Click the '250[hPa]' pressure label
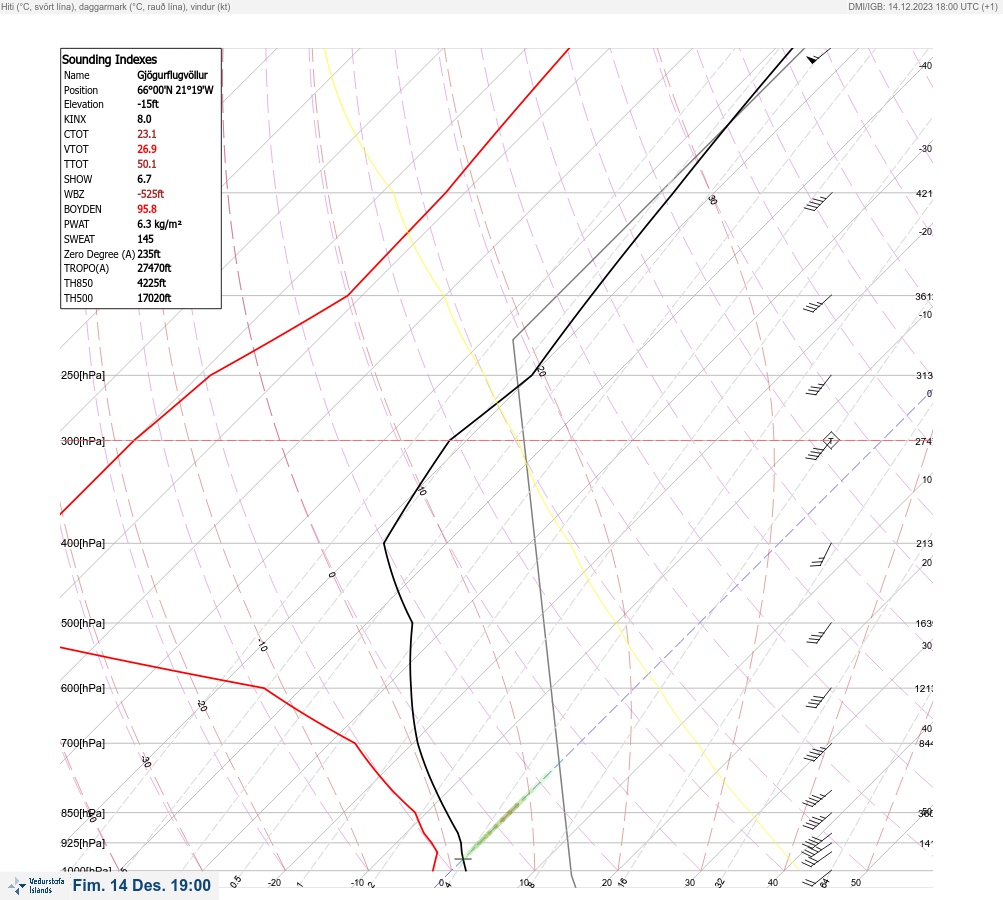 [x=83, y=375]
